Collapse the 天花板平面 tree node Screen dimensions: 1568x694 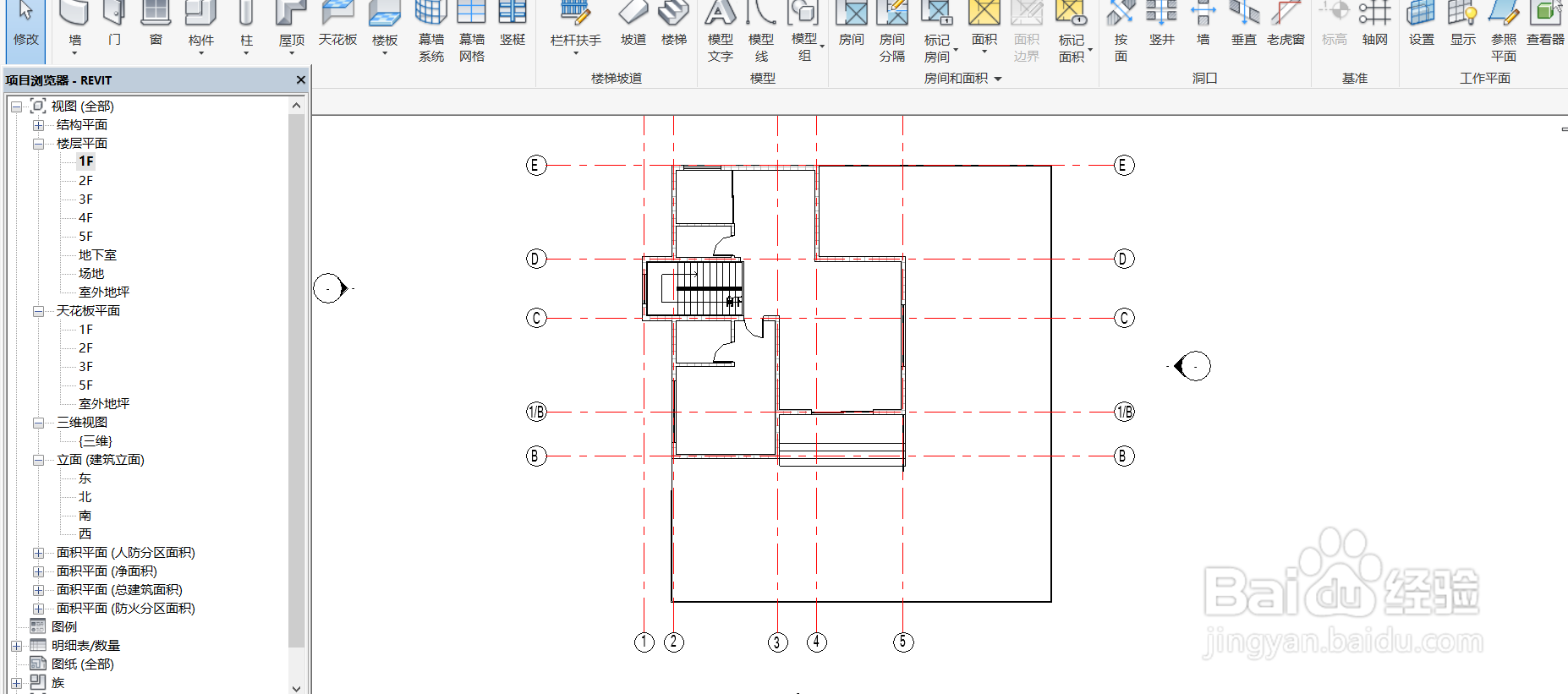click(x=38, y=311)
